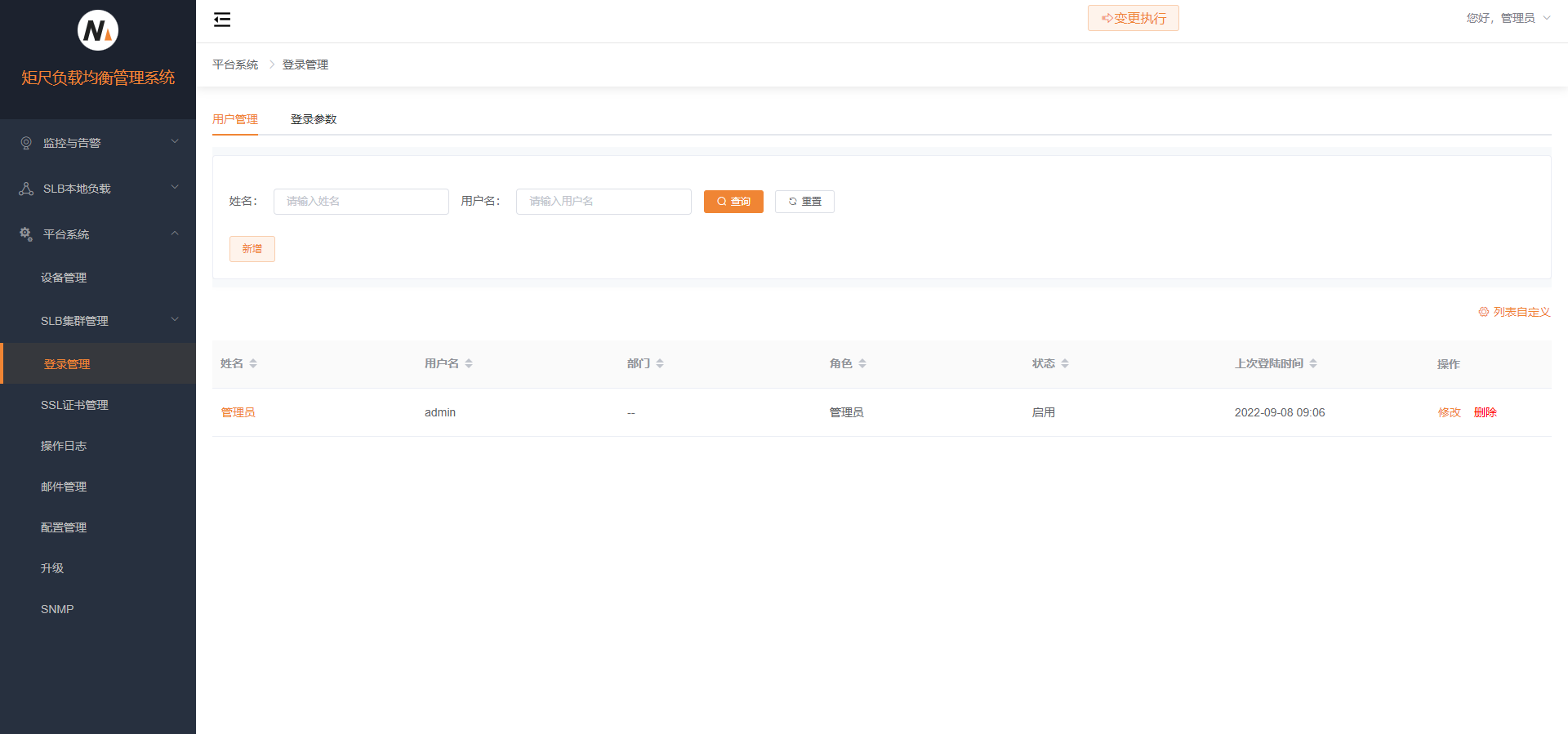The width and height of the screenshot is (1568, 734).
Task: Open 列表自定义 column settings
Action: point(1514,312)
